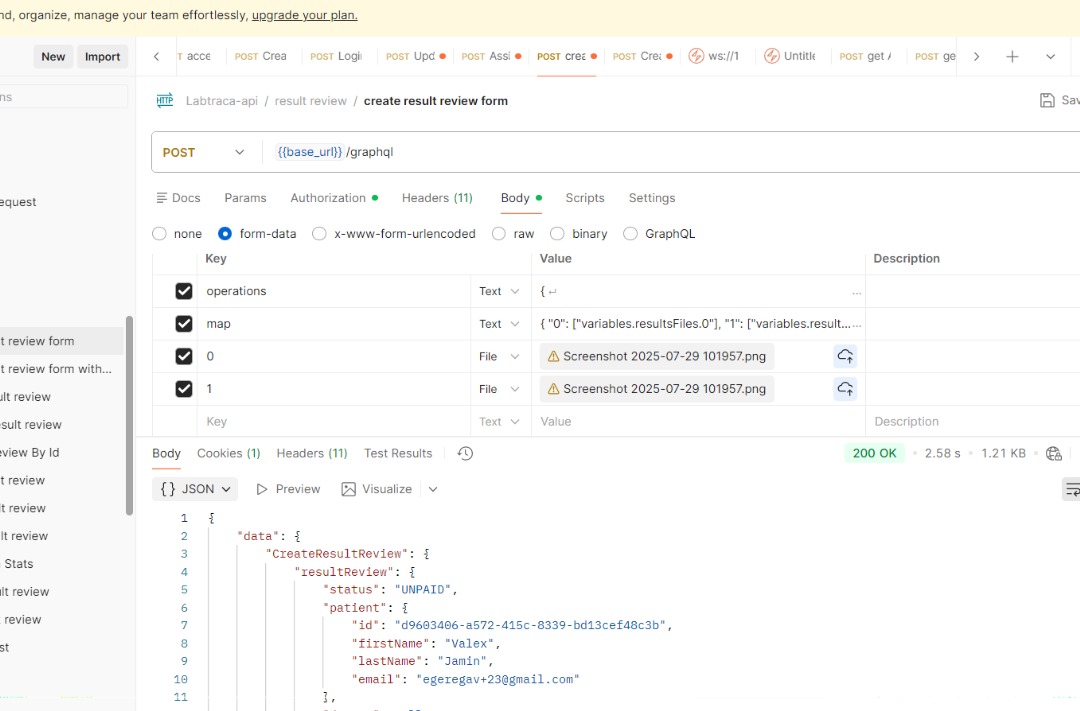This screenshot has width=1080, height=711.
Task: Uncheck the map row checkbox
Action: (184, 324)
